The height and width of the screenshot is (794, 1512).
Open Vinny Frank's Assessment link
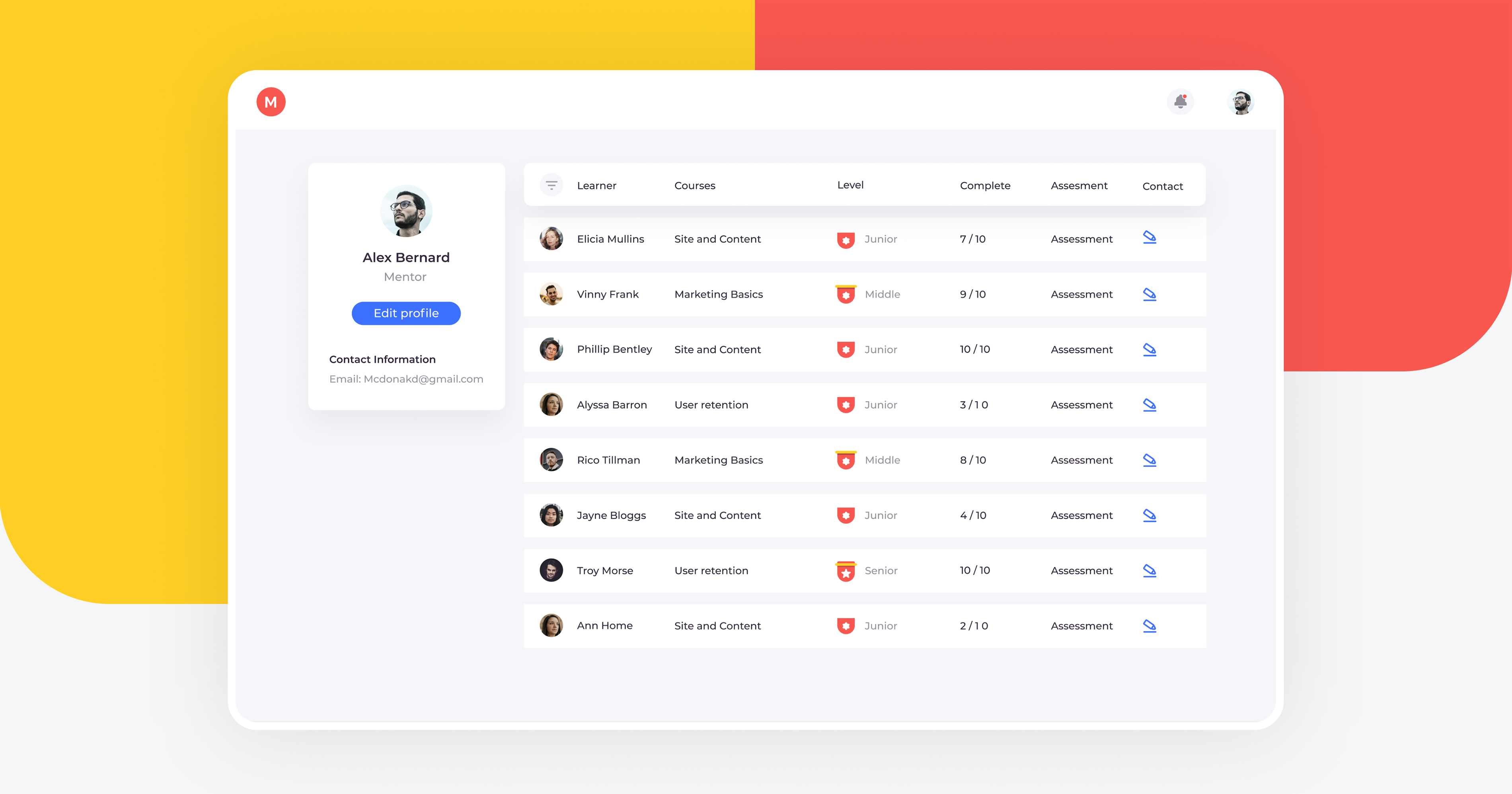1081,294
